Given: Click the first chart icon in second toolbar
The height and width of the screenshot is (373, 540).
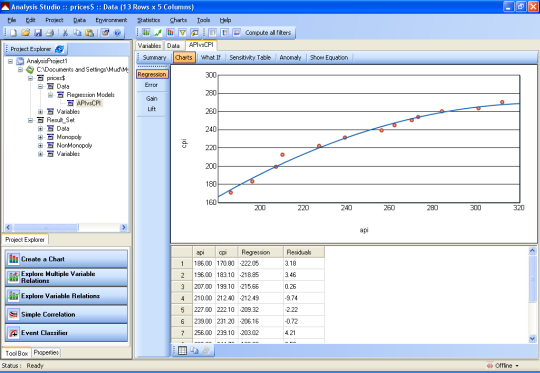Looking at the screenshot, I should click(146, 33).
